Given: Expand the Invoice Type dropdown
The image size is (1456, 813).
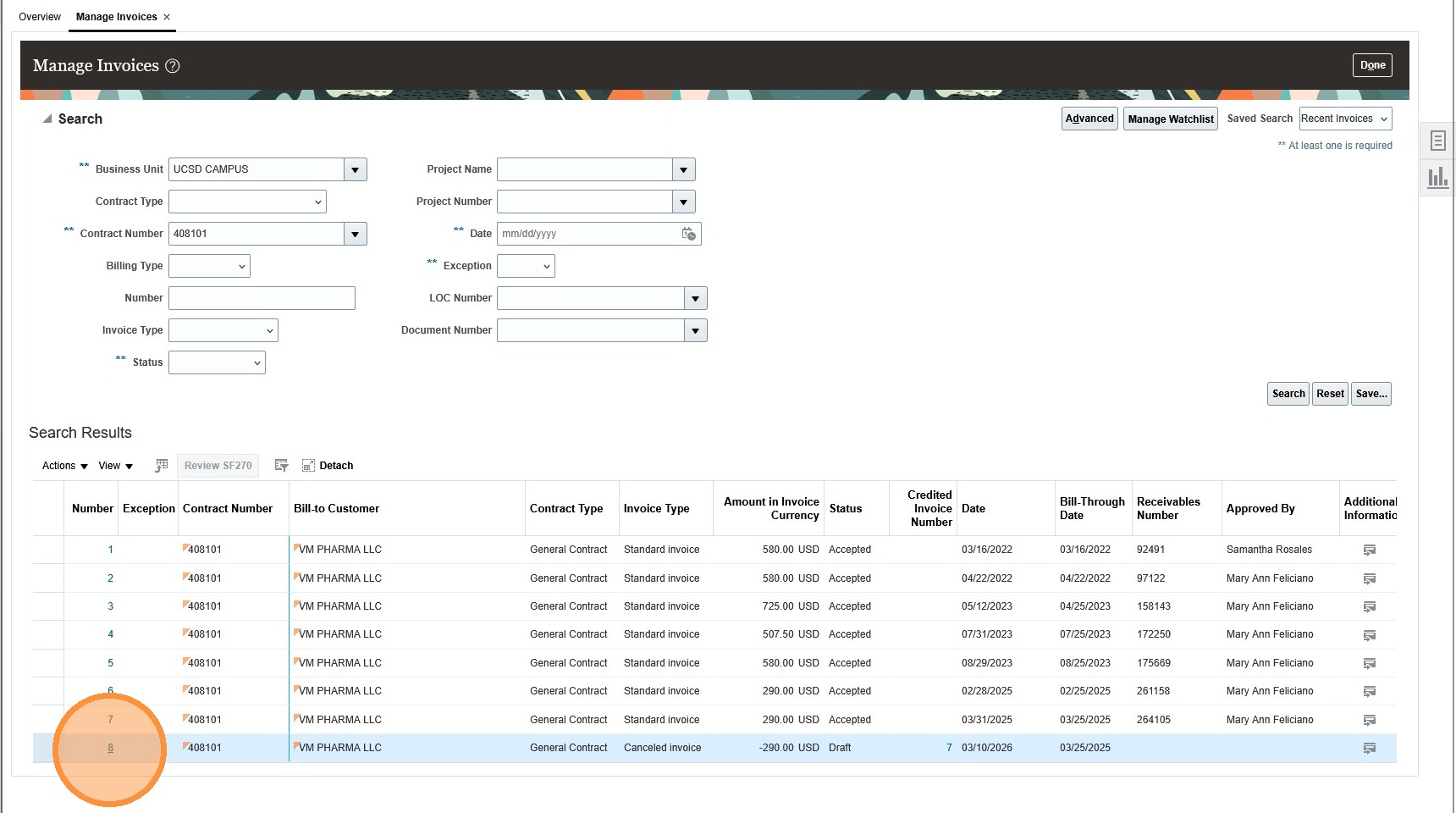Looking at the screenshot, I should 223,330.
